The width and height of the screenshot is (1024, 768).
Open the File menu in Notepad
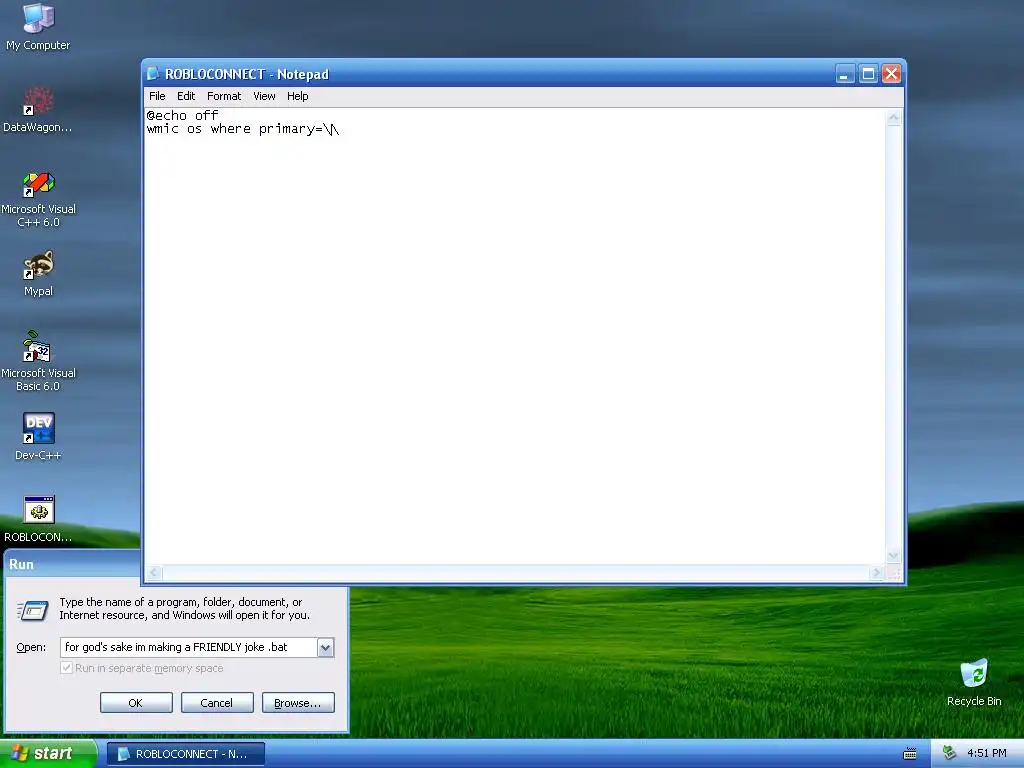pos(157,96)
